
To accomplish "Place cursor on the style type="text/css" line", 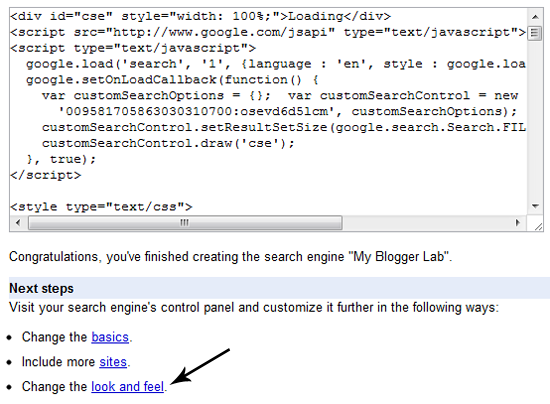I will coord(101,207).
